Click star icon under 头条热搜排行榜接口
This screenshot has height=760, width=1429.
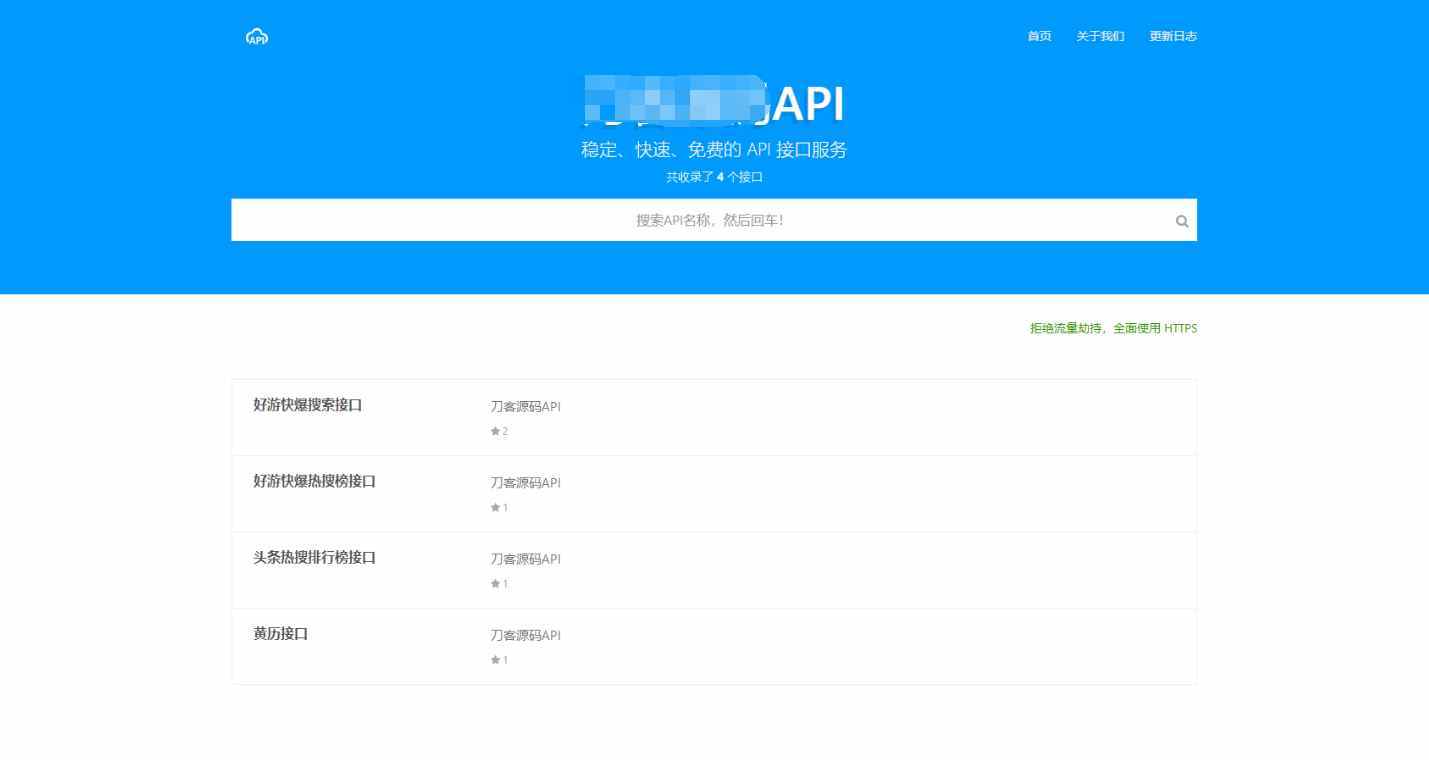tap(495, 583)
